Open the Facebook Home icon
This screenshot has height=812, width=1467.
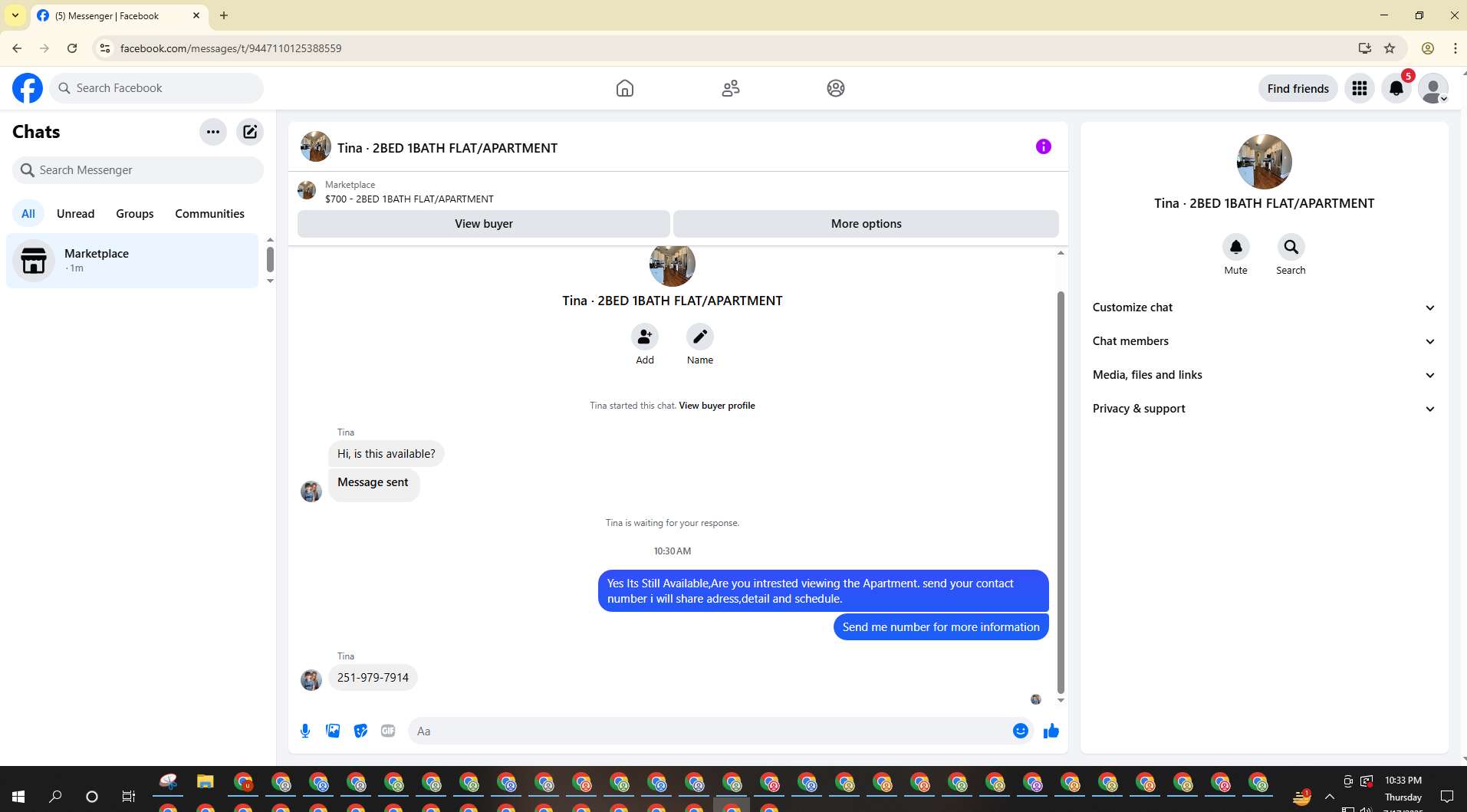click(x=625, y=88)
